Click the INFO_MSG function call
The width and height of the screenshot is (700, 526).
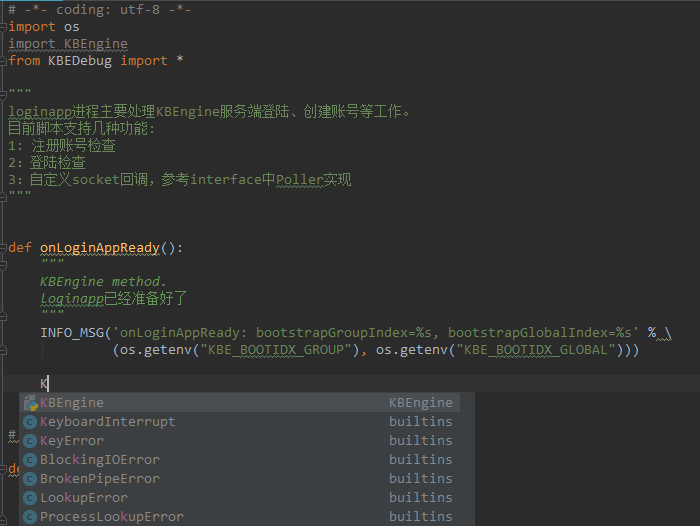[75, 332]
